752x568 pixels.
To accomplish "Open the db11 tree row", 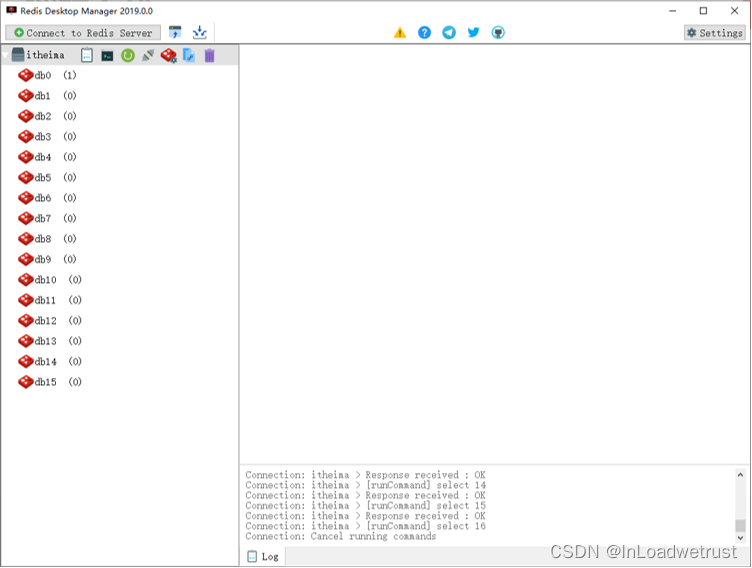I will coord(119,300).
